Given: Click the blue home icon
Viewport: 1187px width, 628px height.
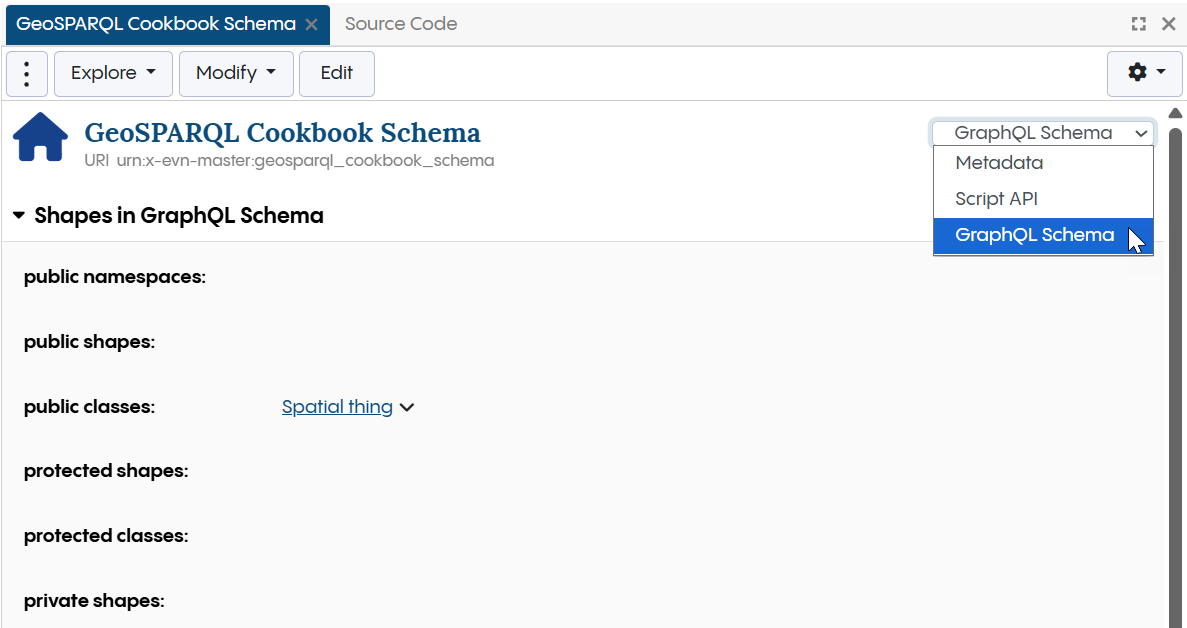Looking at the screenshot, I should click(40, 137).
